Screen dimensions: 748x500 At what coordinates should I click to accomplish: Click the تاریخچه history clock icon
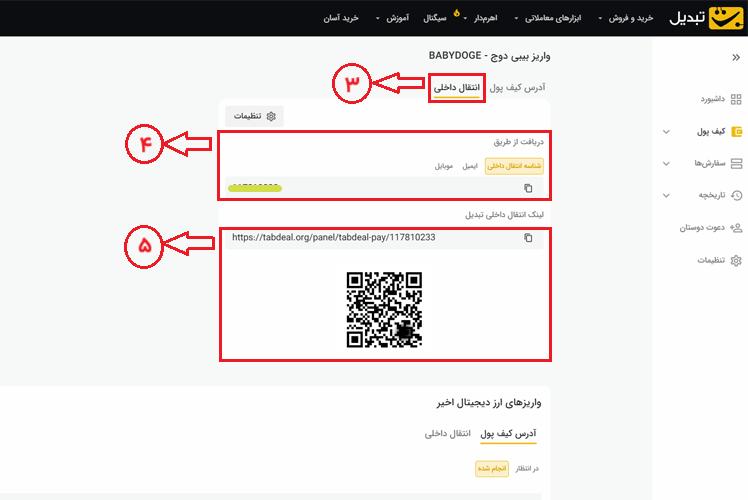[x=736, y=195]
